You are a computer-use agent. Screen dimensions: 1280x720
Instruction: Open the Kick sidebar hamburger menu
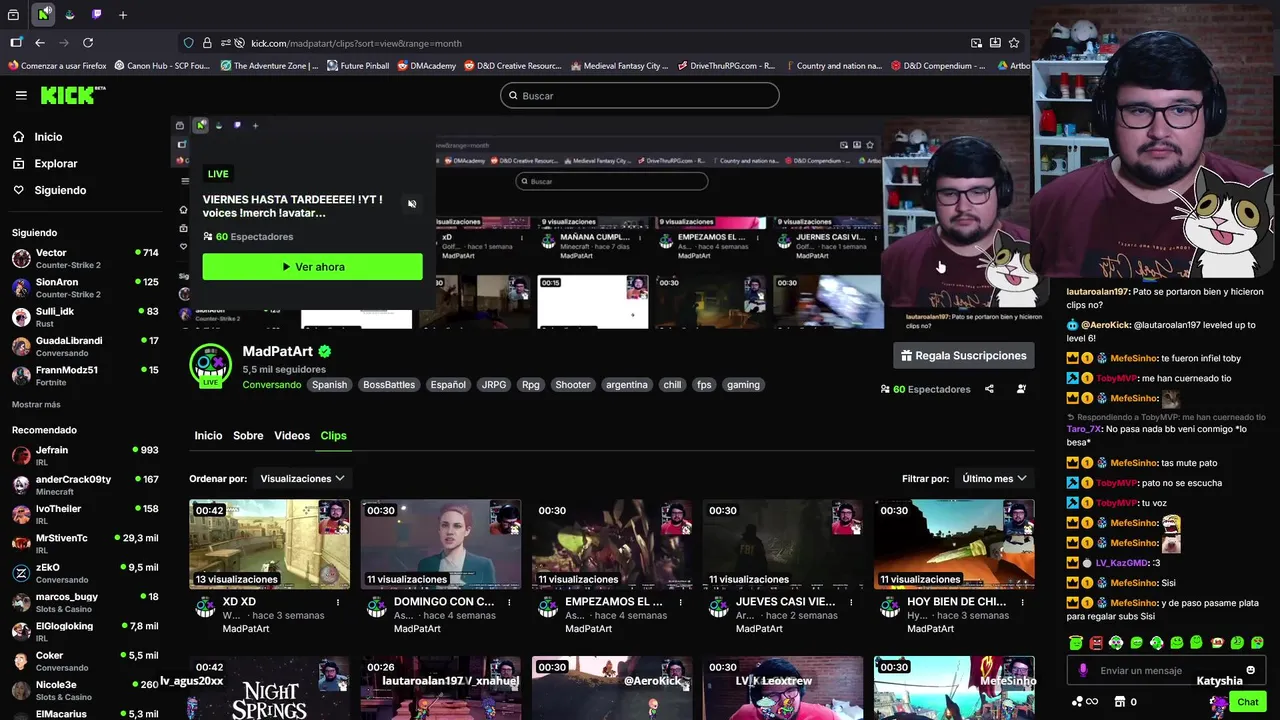pos(21,95)
